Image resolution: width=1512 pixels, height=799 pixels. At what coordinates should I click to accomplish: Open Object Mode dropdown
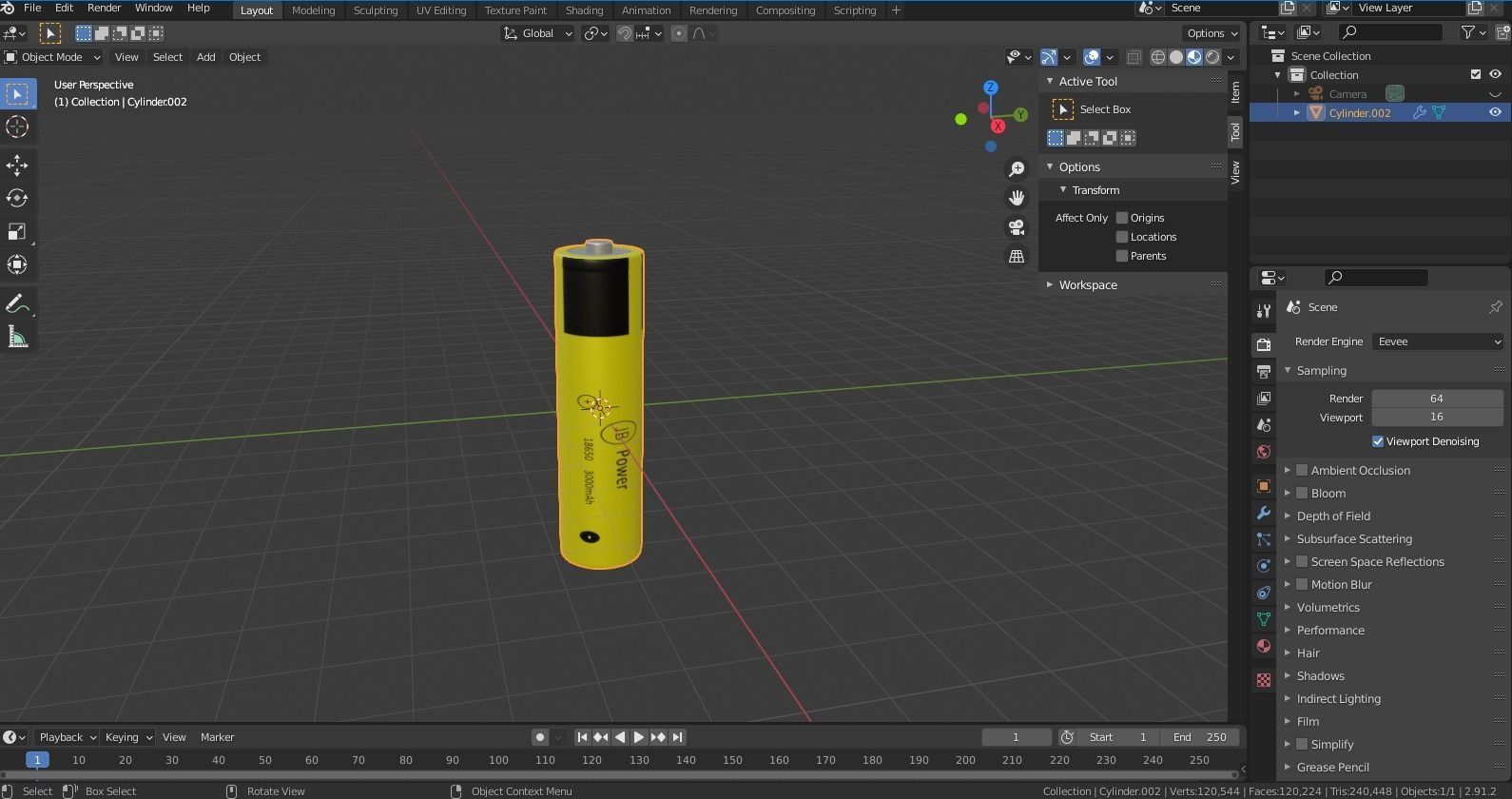point(52,57)
